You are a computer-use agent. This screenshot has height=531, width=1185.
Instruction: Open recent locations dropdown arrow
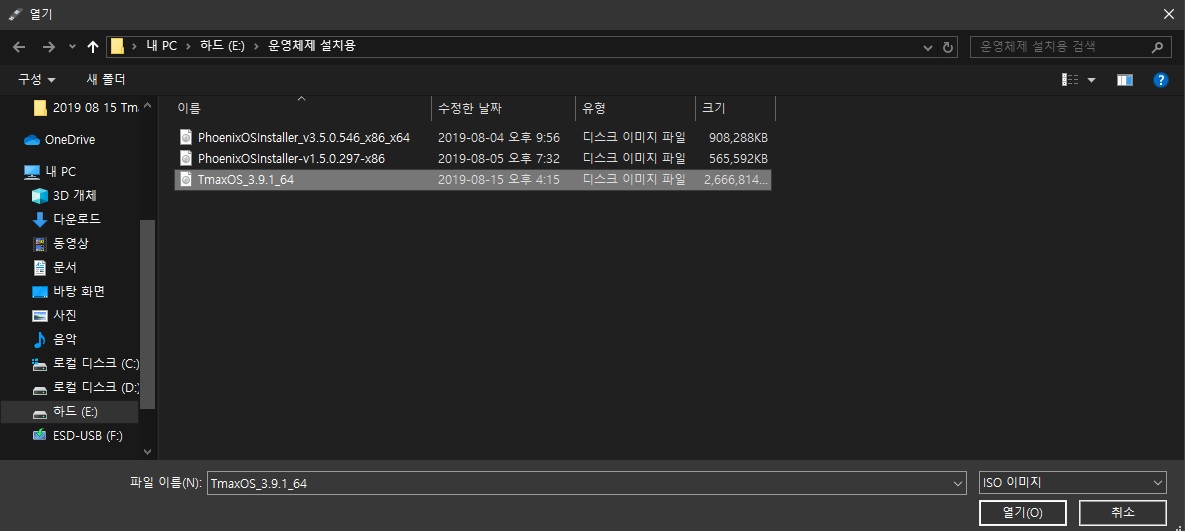tap(73, 47)
